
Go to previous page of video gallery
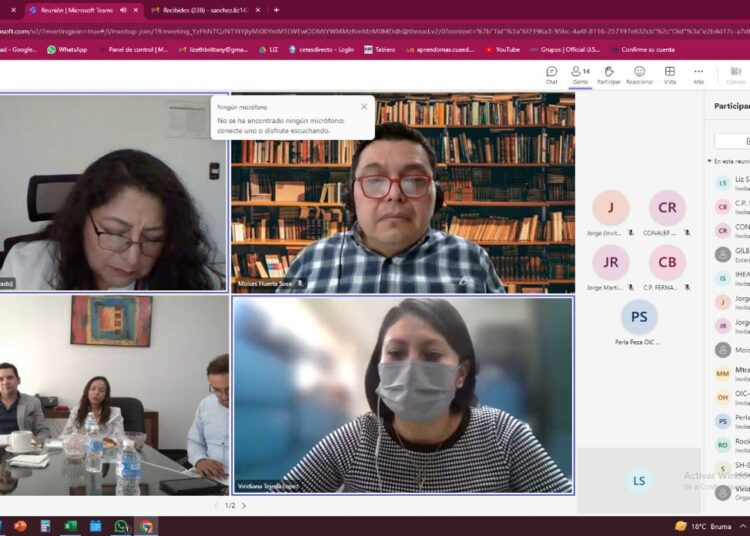click(216, 505)
